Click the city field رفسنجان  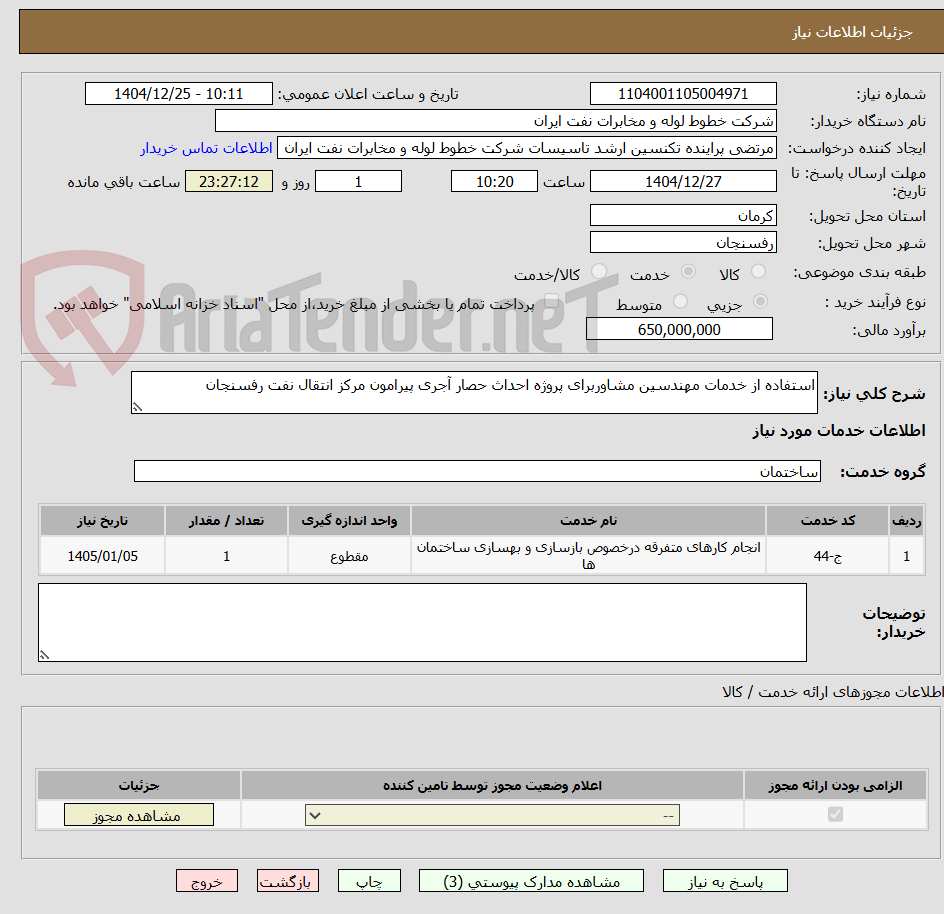683,243
